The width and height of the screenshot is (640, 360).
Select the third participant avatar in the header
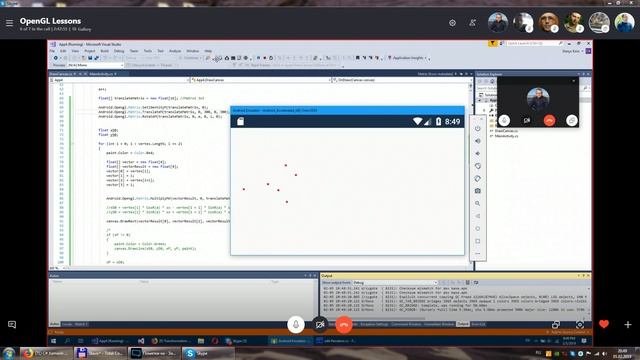click(549, 22)
